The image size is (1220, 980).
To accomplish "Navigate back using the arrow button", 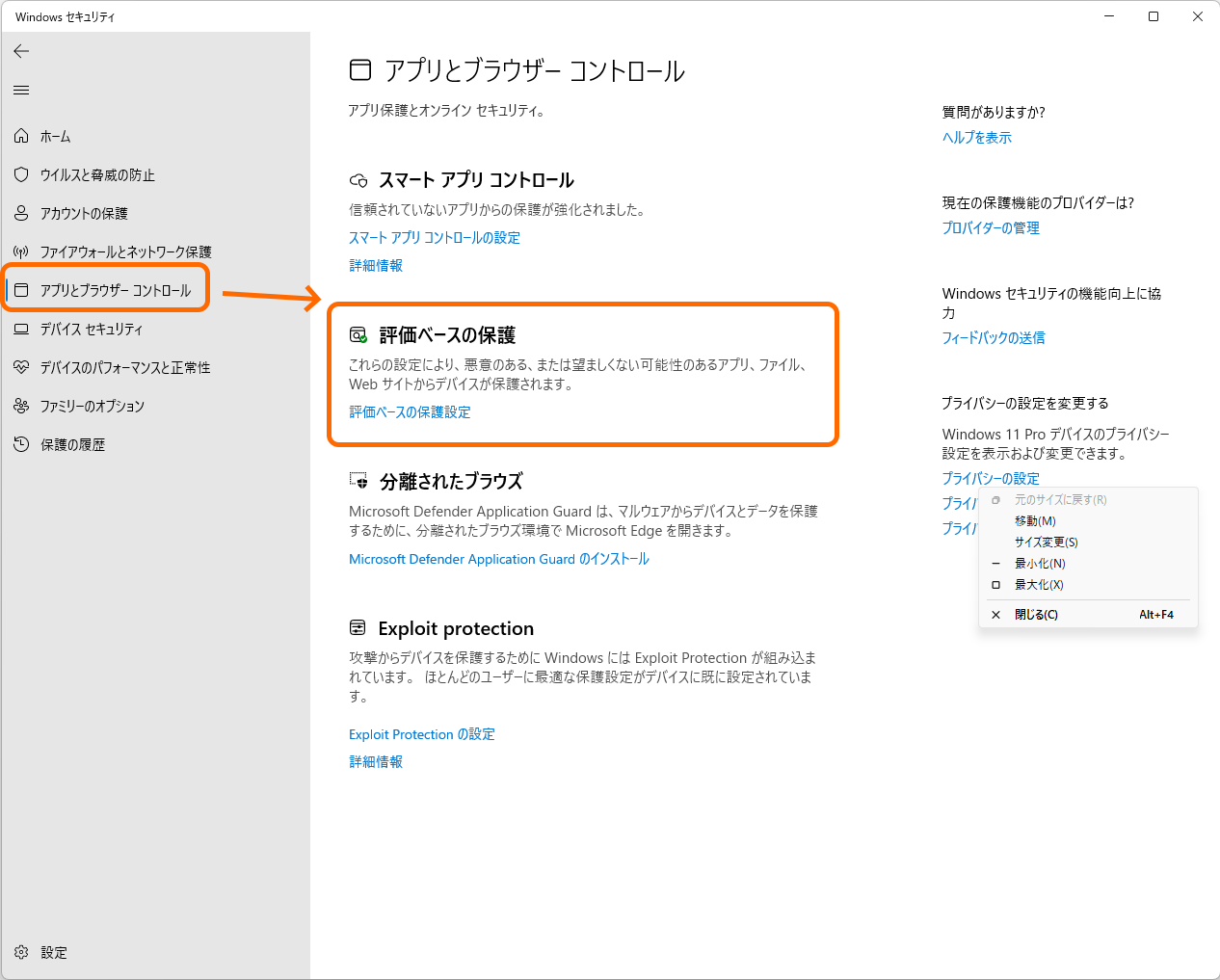I will click(21, 51).
